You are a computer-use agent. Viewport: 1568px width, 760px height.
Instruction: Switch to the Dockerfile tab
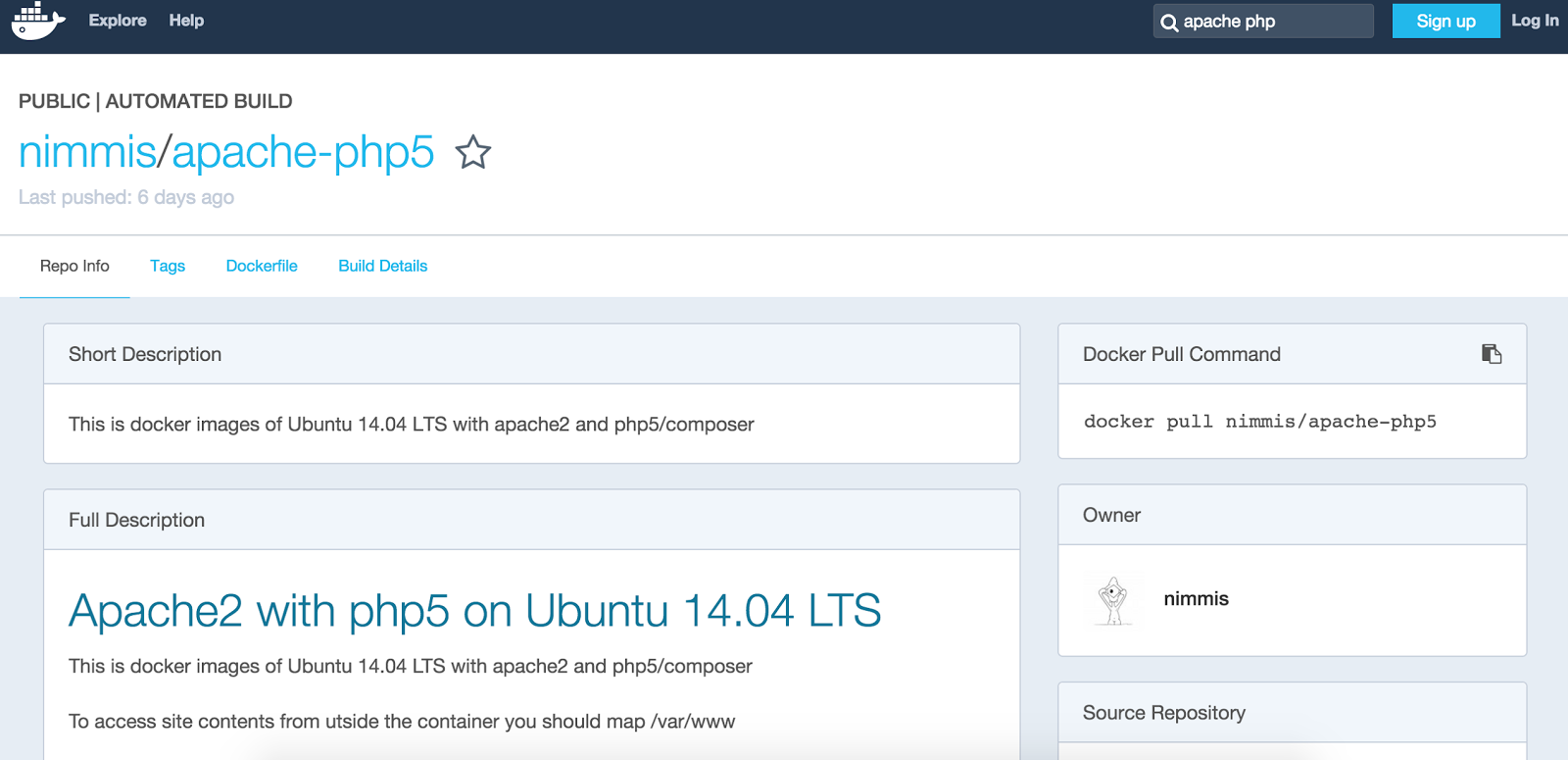pyautogui.click(x=262, y=266)
